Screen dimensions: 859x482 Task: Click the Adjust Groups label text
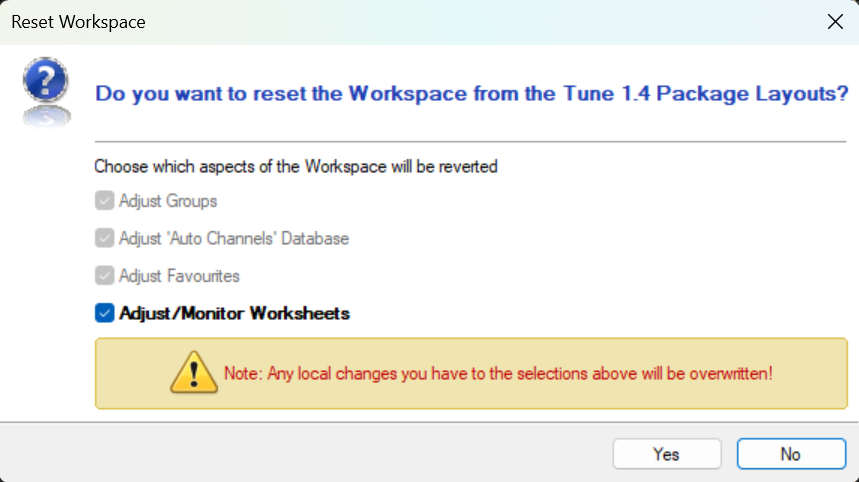[x=168, y=201]
